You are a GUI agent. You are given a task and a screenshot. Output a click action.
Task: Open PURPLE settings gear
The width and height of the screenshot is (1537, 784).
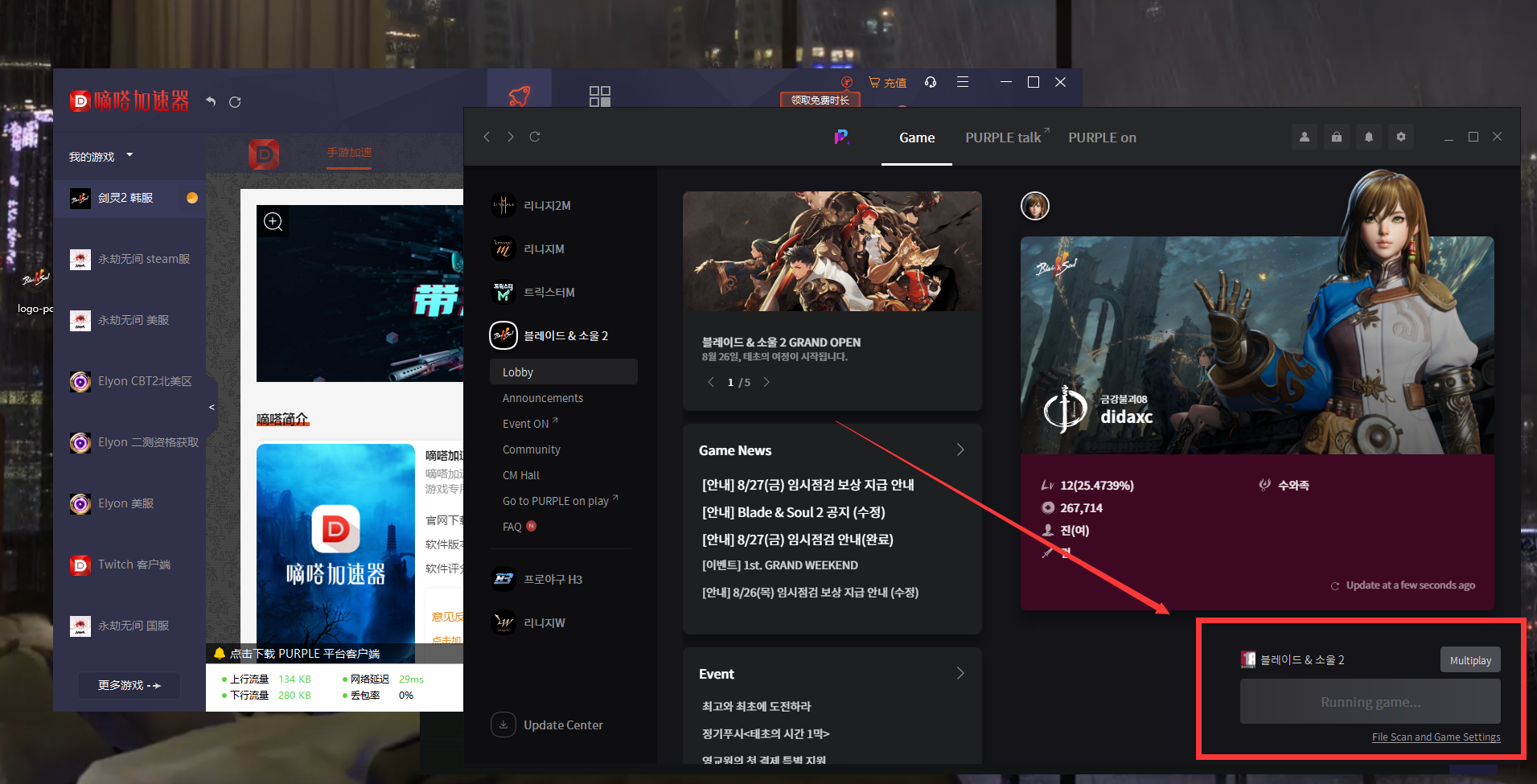tap(1401, 137)
